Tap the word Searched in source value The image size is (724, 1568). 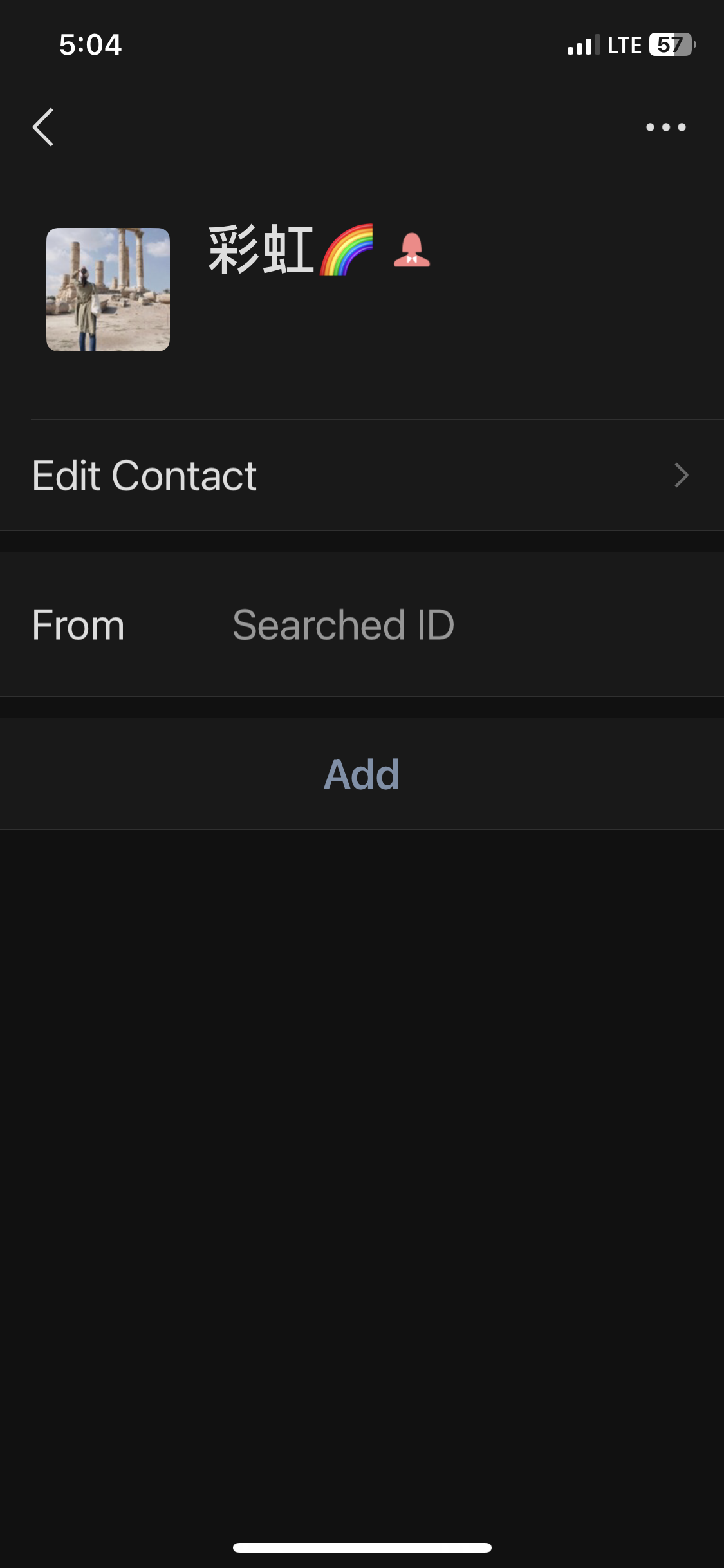coord(319,625)
